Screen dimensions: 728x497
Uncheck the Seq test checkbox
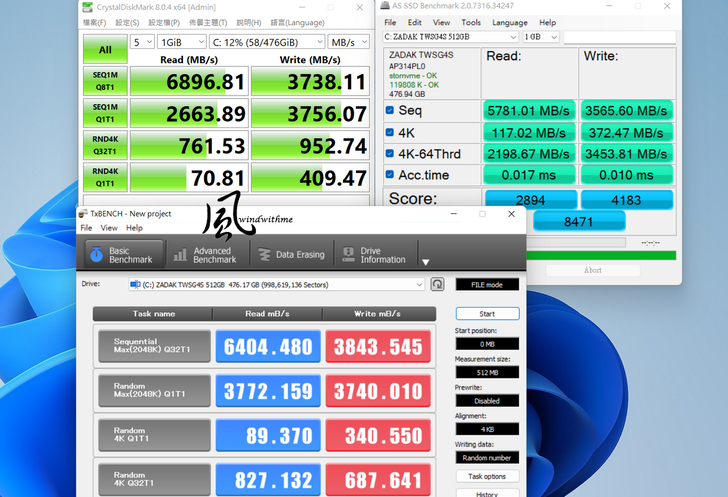390,110
